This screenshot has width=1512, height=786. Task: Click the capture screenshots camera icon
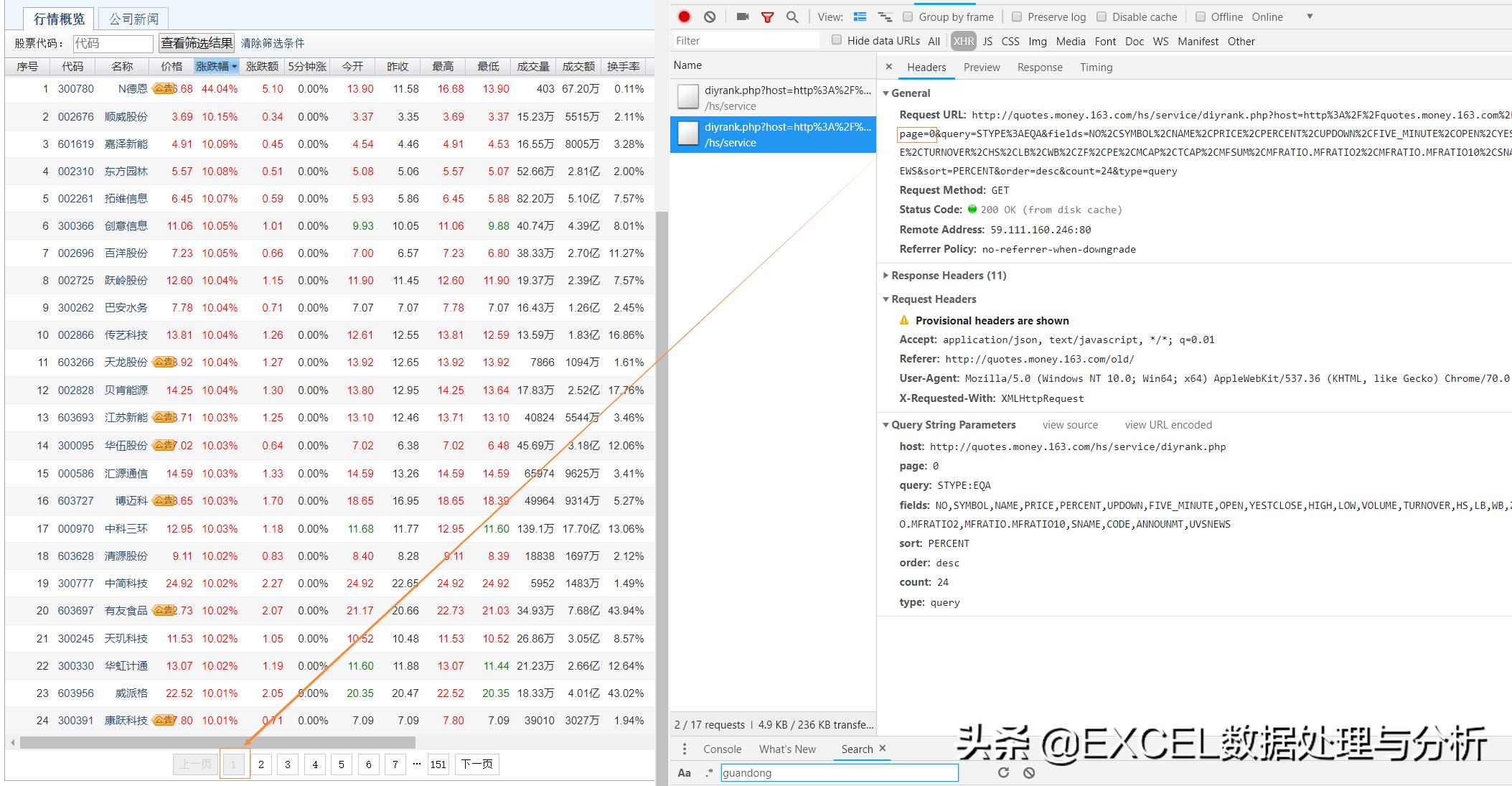click(x=743, y=17)
